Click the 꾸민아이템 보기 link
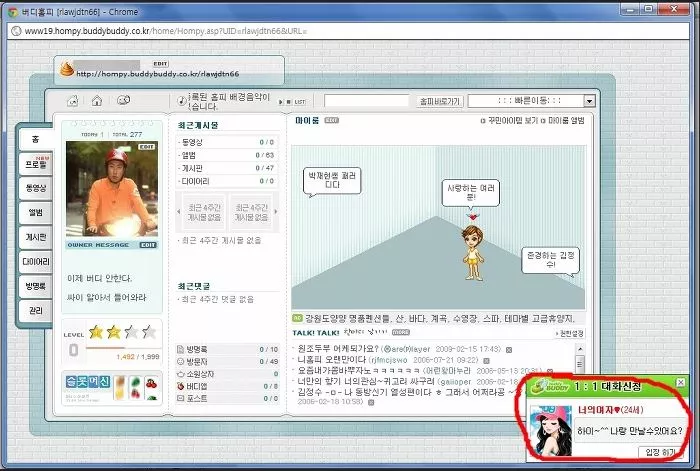 click(509, 121)
